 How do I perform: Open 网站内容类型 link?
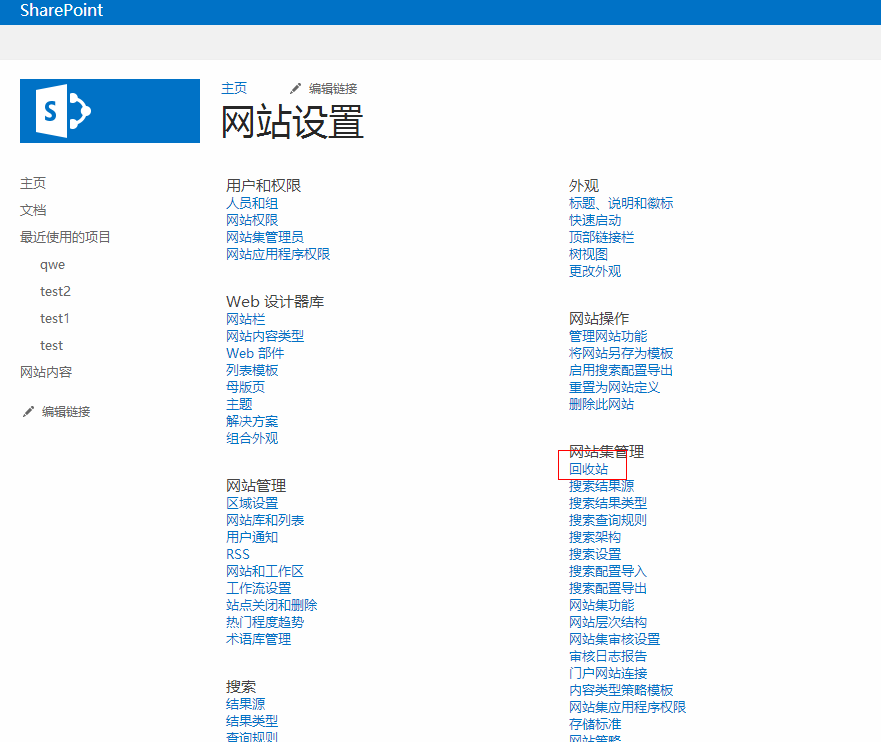click(265, 336)
